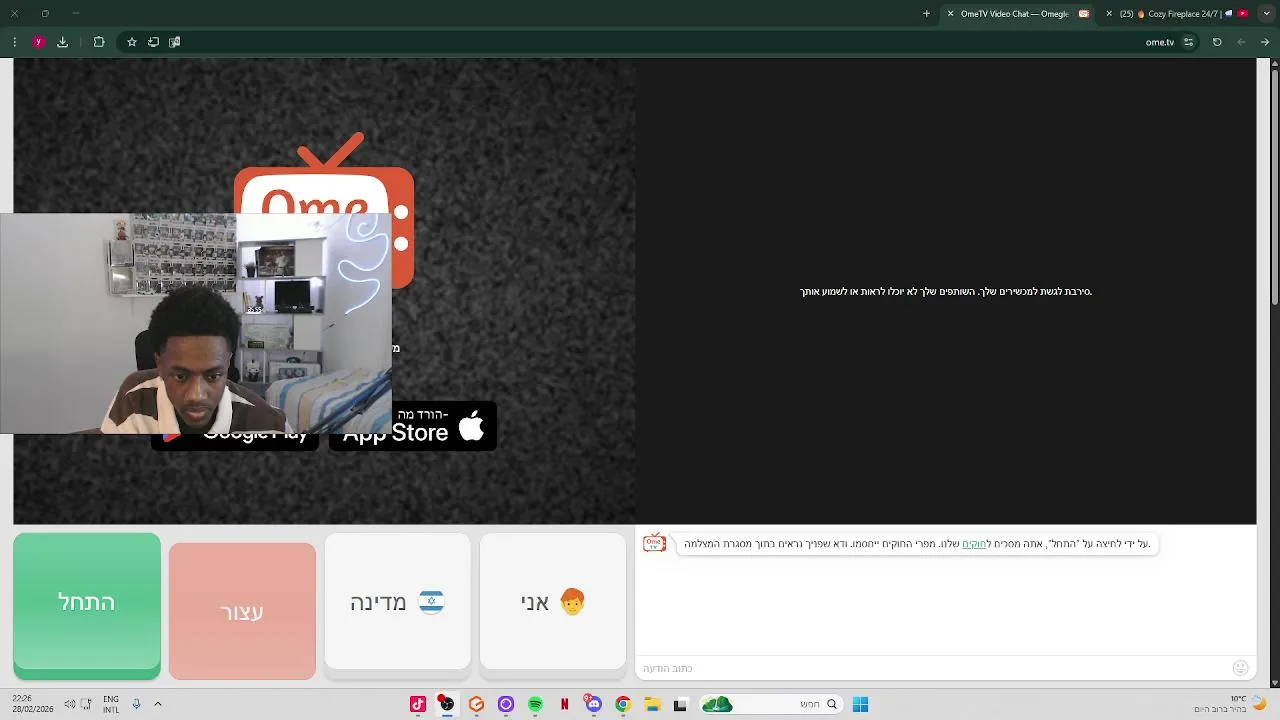The image size is (1280, 720).
Task: Open the Windows Start menu
Action: 860,704
